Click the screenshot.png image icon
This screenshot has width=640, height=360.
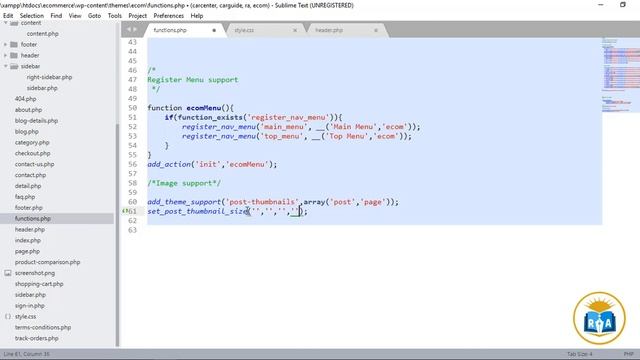(x=8, y=273)
